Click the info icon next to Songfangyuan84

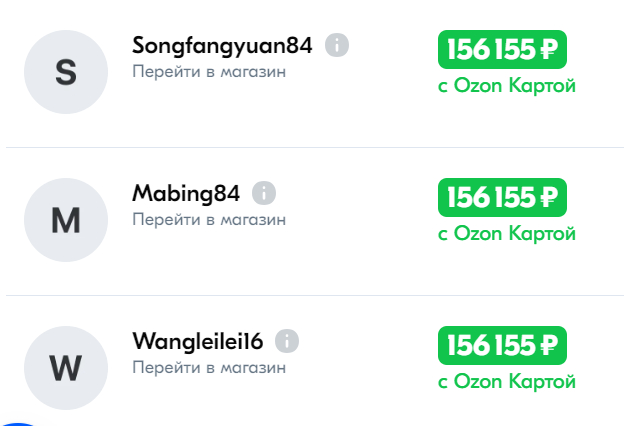337,46
